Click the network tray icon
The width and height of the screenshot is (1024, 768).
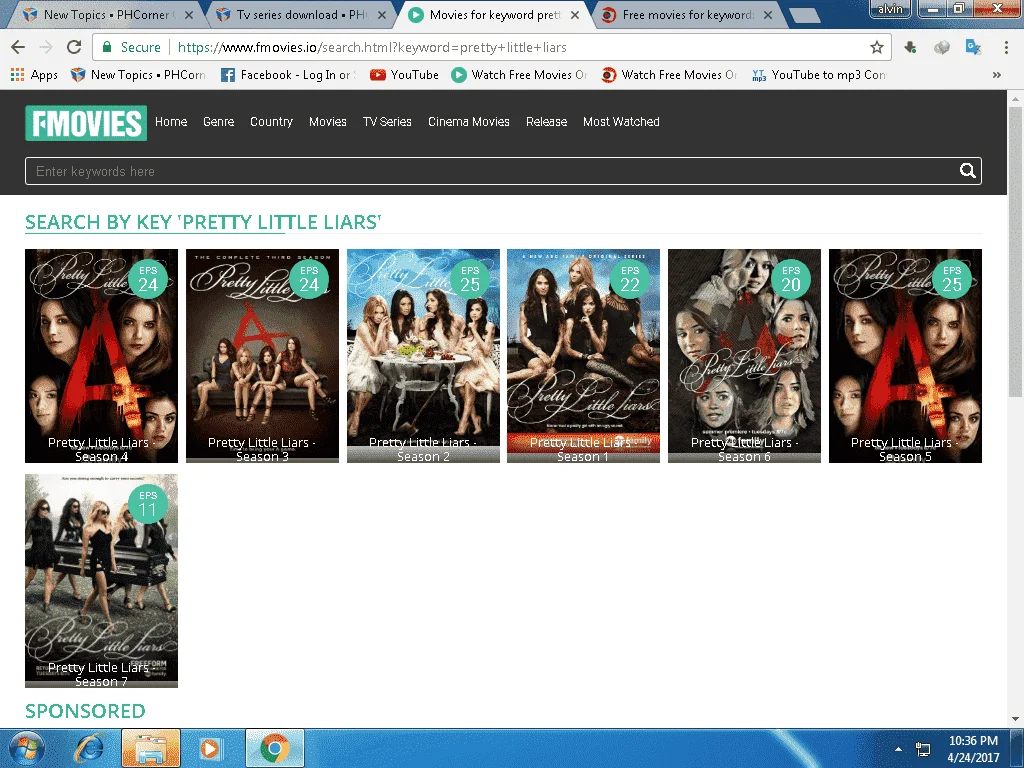tap(923, 749)
